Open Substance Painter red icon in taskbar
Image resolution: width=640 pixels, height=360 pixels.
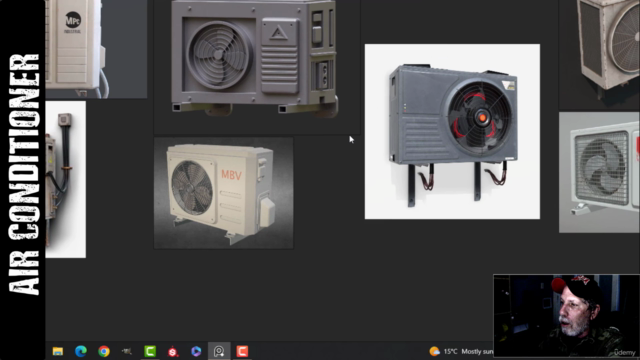(x=173, y=351)
